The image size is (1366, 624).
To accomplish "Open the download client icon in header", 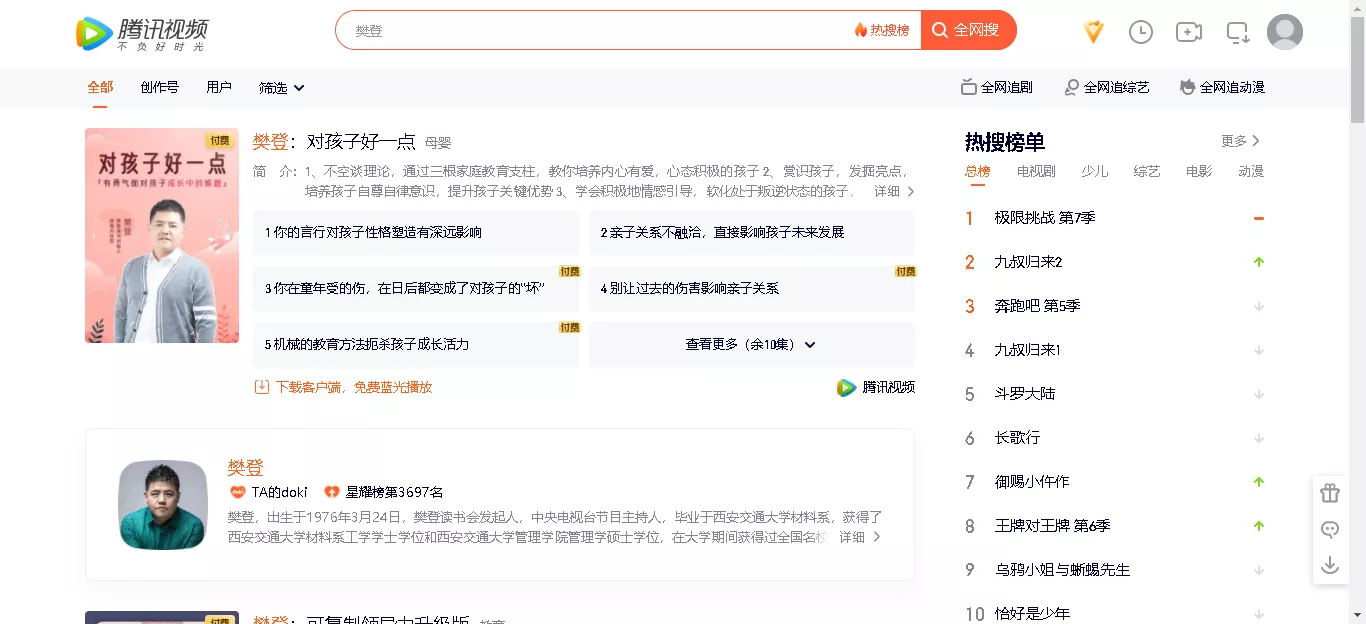I will [1238, 32].
